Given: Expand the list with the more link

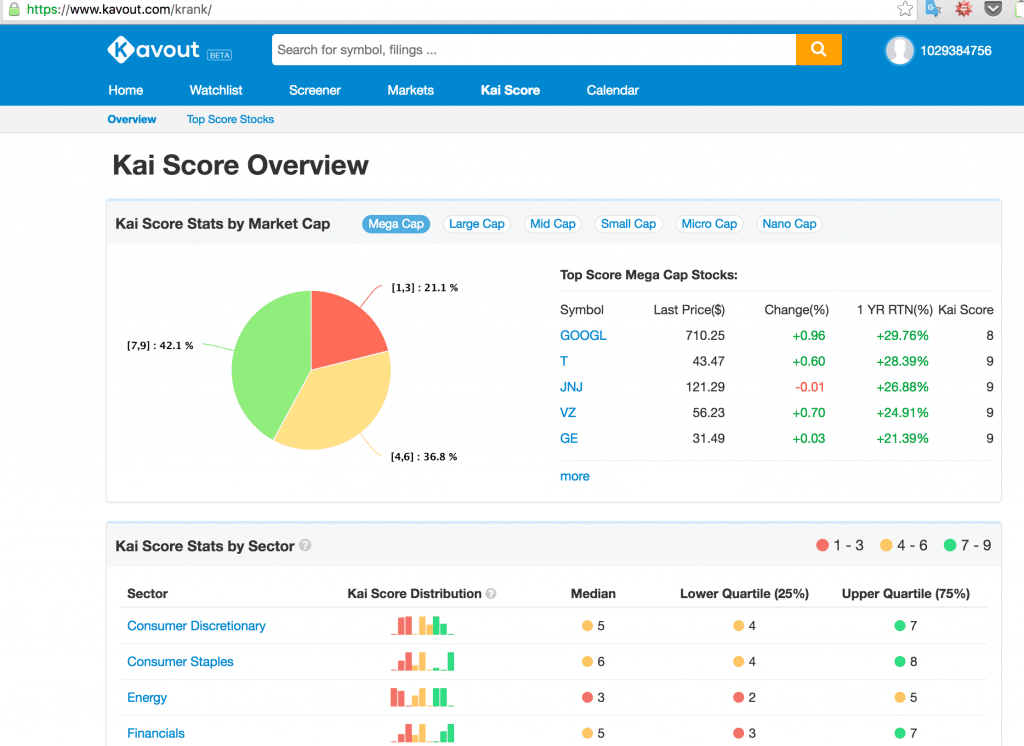Looking at the screenshot, I should 574,476.
